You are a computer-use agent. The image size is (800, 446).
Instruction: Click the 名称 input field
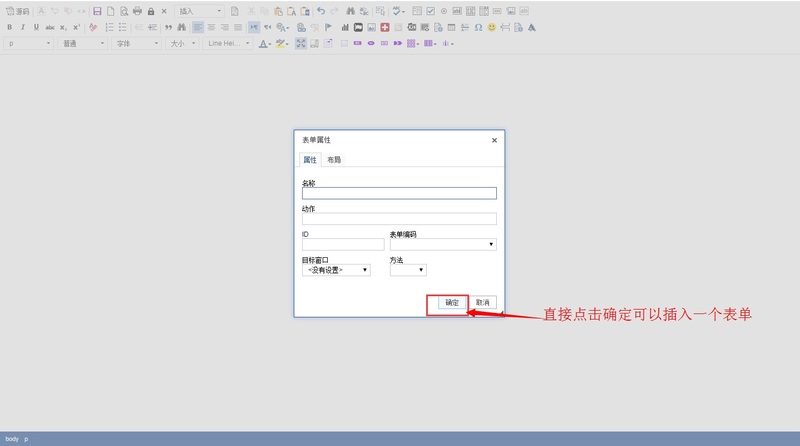tap(398, 194)
